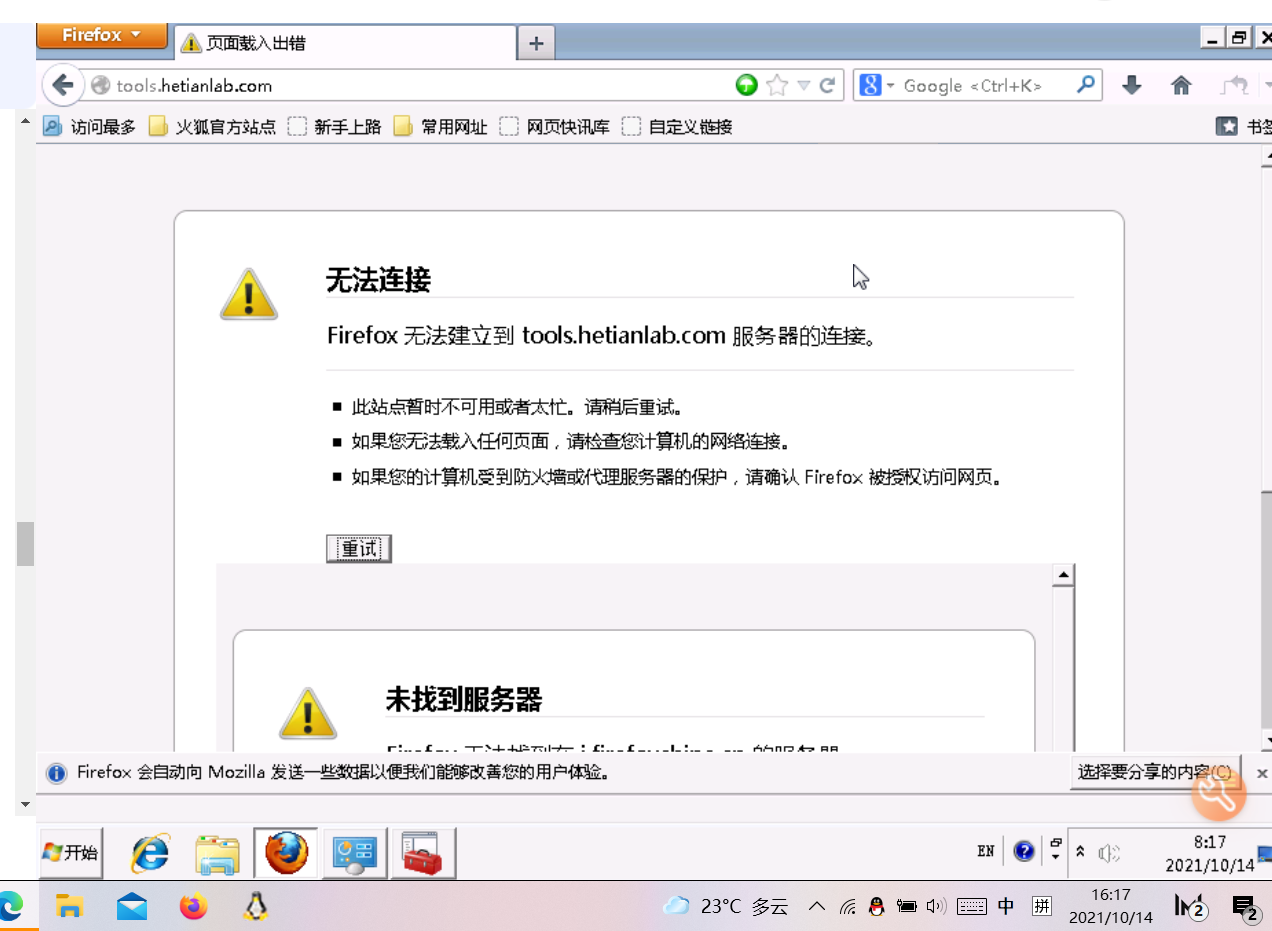The height and width of the screenshot is (931, 1272).
Task: Click the green circle arrow in address bar
Action: 746,85
